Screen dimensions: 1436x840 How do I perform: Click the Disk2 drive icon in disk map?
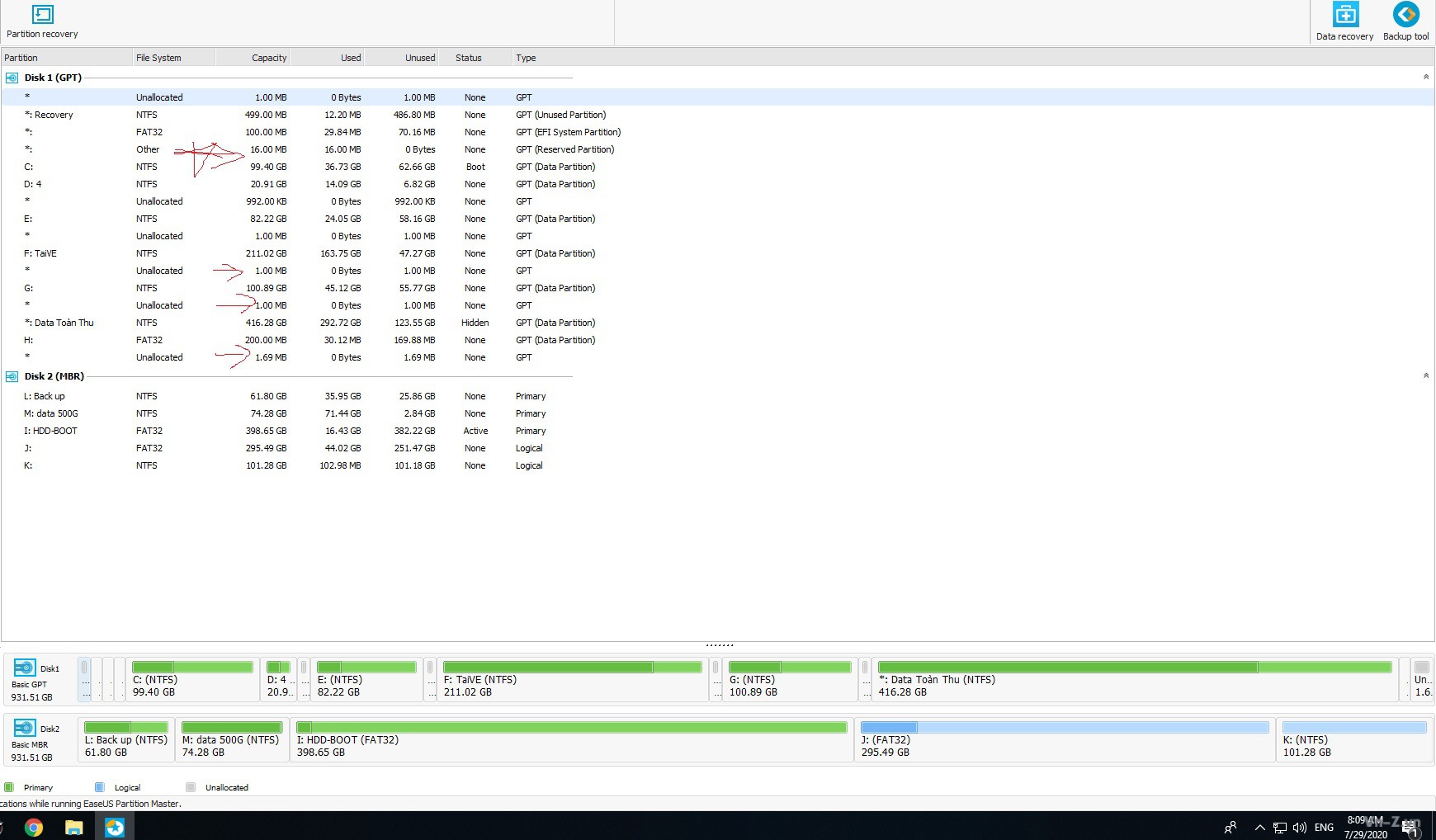pos(25,728)
